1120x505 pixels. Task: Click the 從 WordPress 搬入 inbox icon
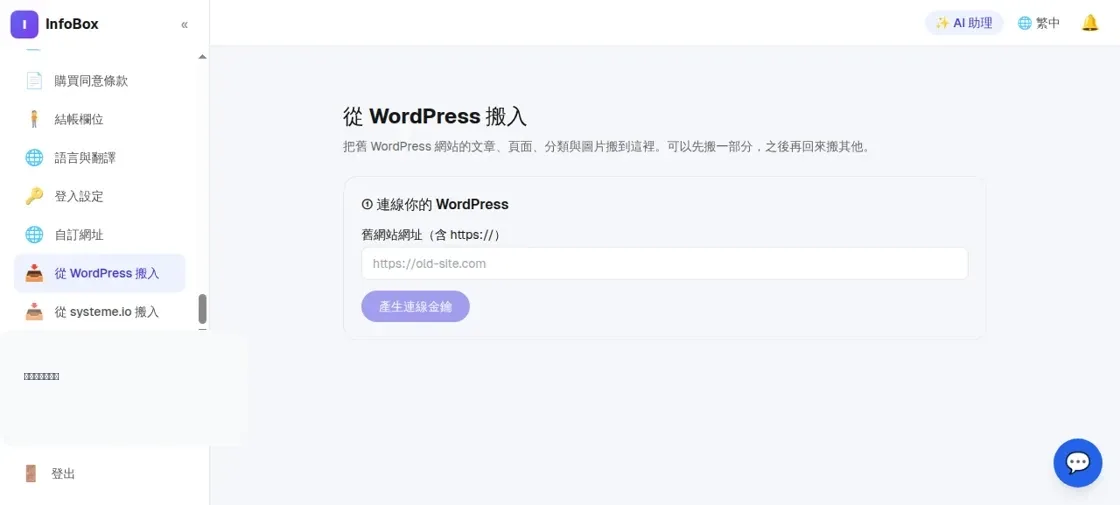pos(34,274)
